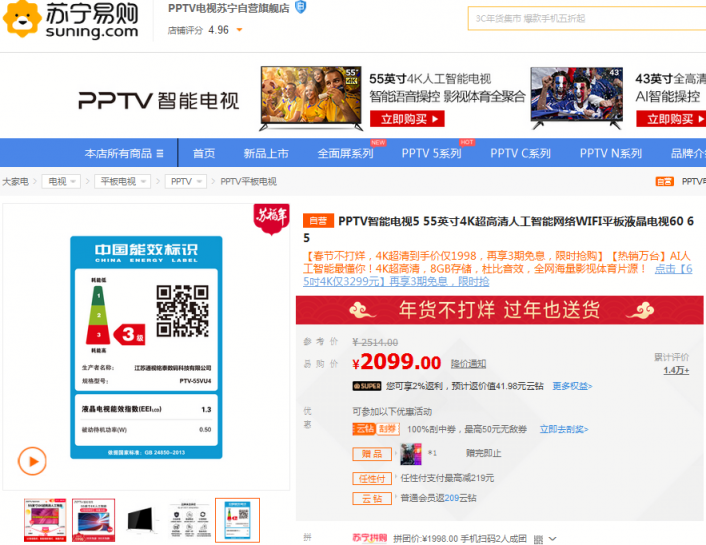Click the 苏宁拼购 logo
The image size is (706, 545).
click(x=369, y=538)
